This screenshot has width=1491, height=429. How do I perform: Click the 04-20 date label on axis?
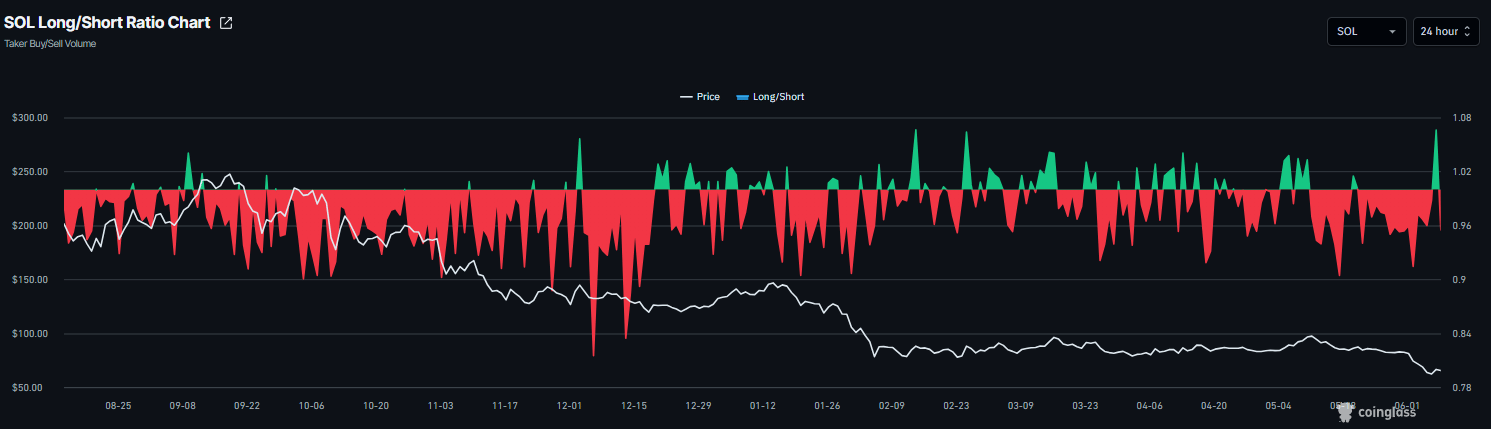click(x=1214, y=406)
